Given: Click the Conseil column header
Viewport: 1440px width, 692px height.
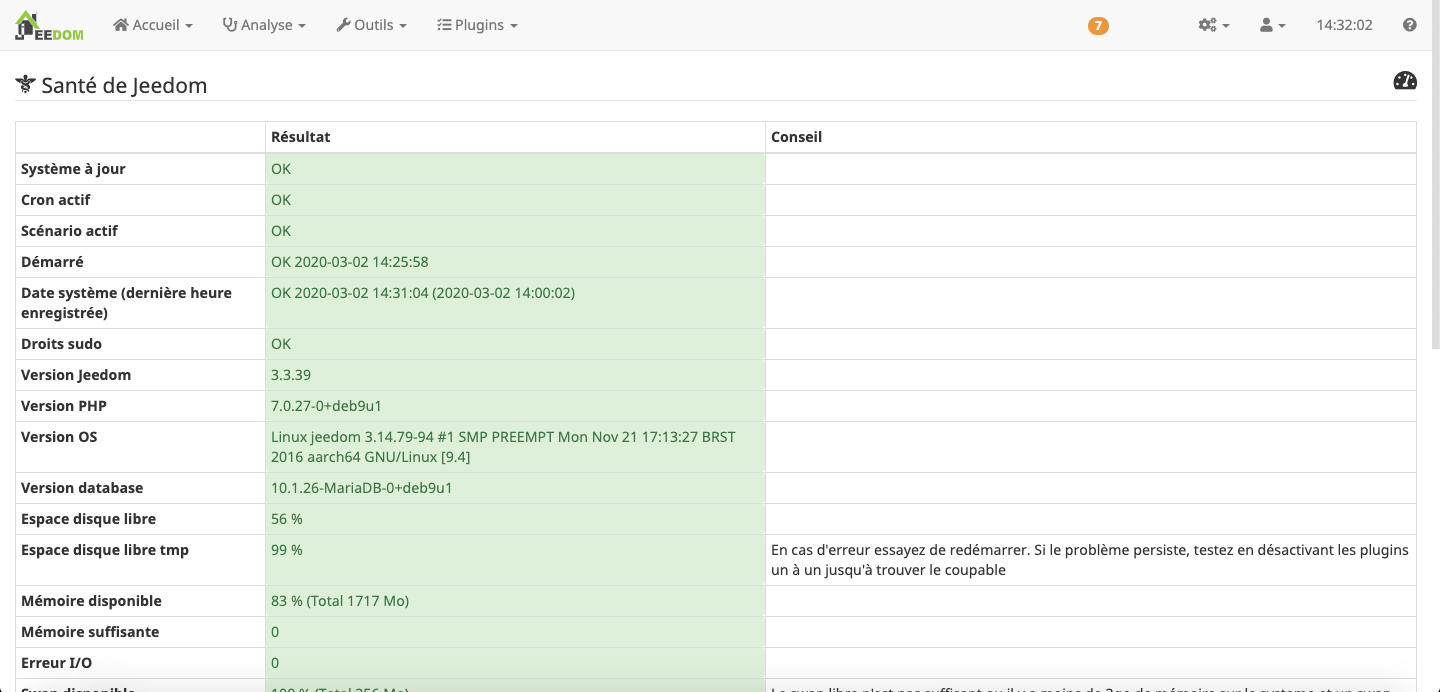Looking at the screenshot, I should pyautogui.click(x=796, y=137).
